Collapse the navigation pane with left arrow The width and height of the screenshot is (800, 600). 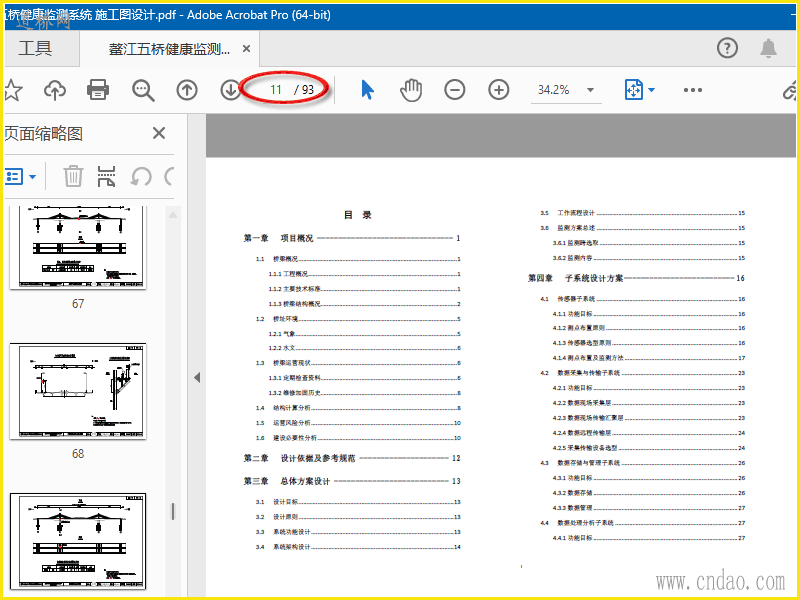click(197, 378)
